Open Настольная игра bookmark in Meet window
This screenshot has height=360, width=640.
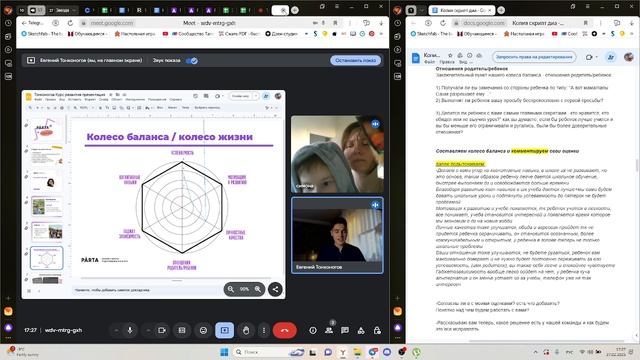(x=135, y=33)
